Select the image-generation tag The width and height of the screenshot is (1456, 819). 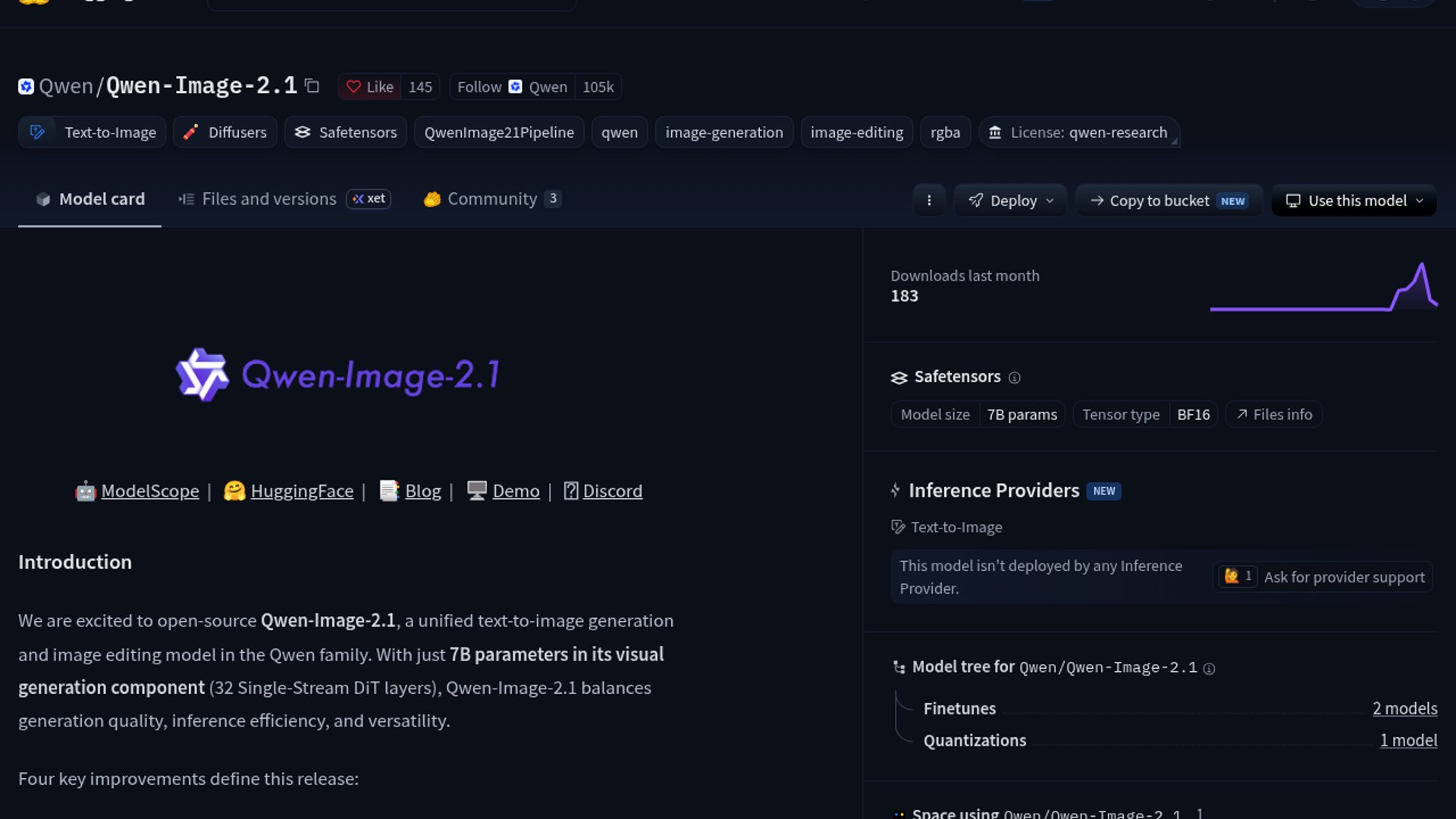click(724, 133)
